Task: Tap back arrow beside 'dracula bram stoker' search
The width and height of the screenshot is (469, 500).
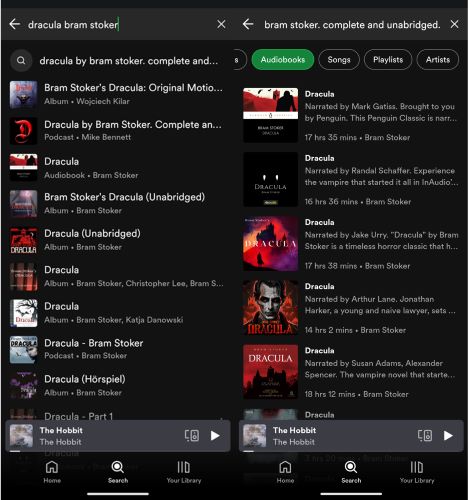Action: point(15,24)
